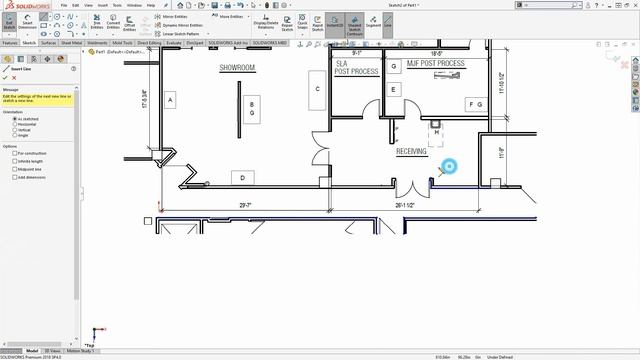
Task: Cancel Insert Line with red X
Action: 14,78
